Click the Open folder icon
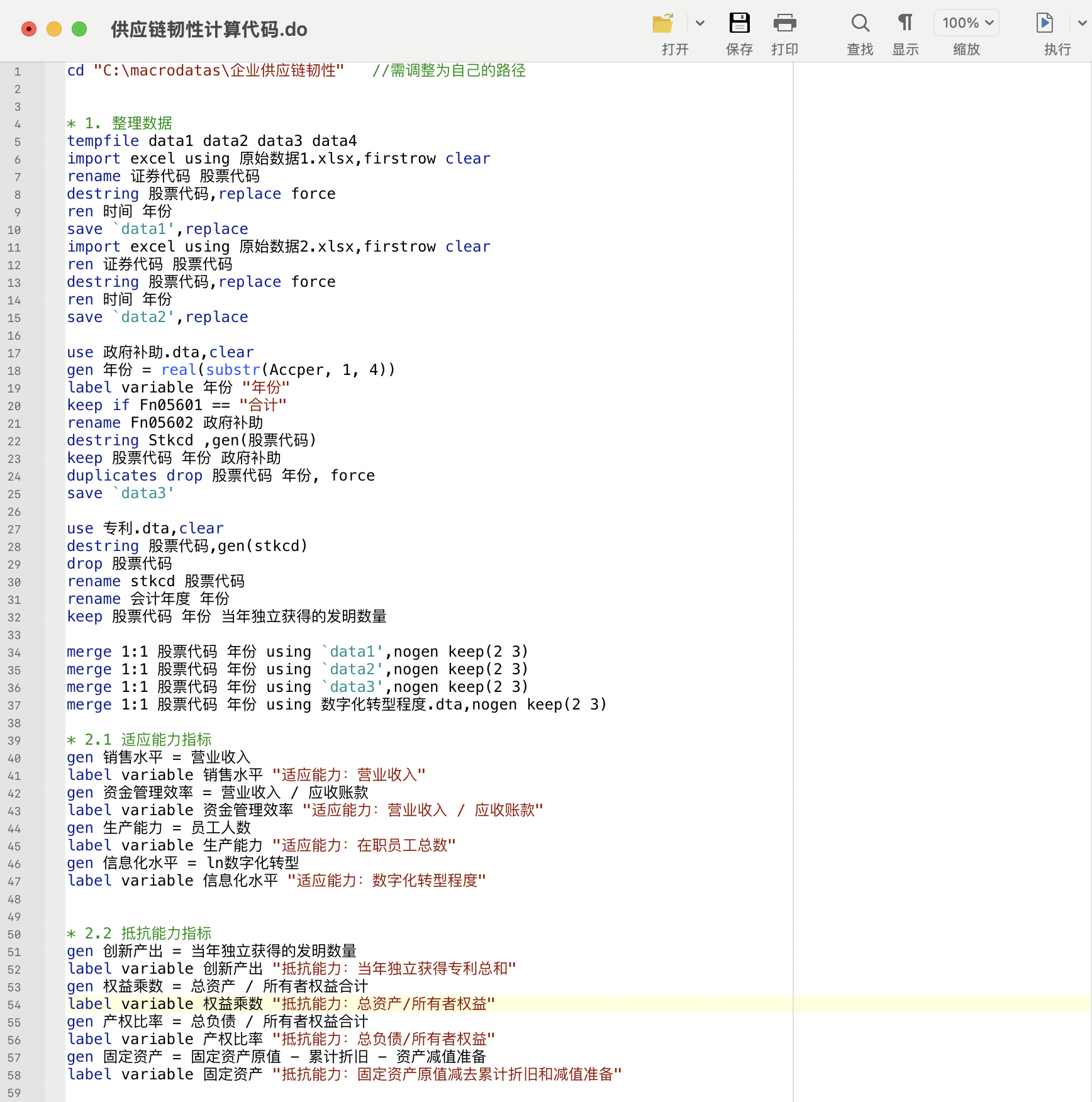Screen dimensions: 1092x1102 coord(663,24)
